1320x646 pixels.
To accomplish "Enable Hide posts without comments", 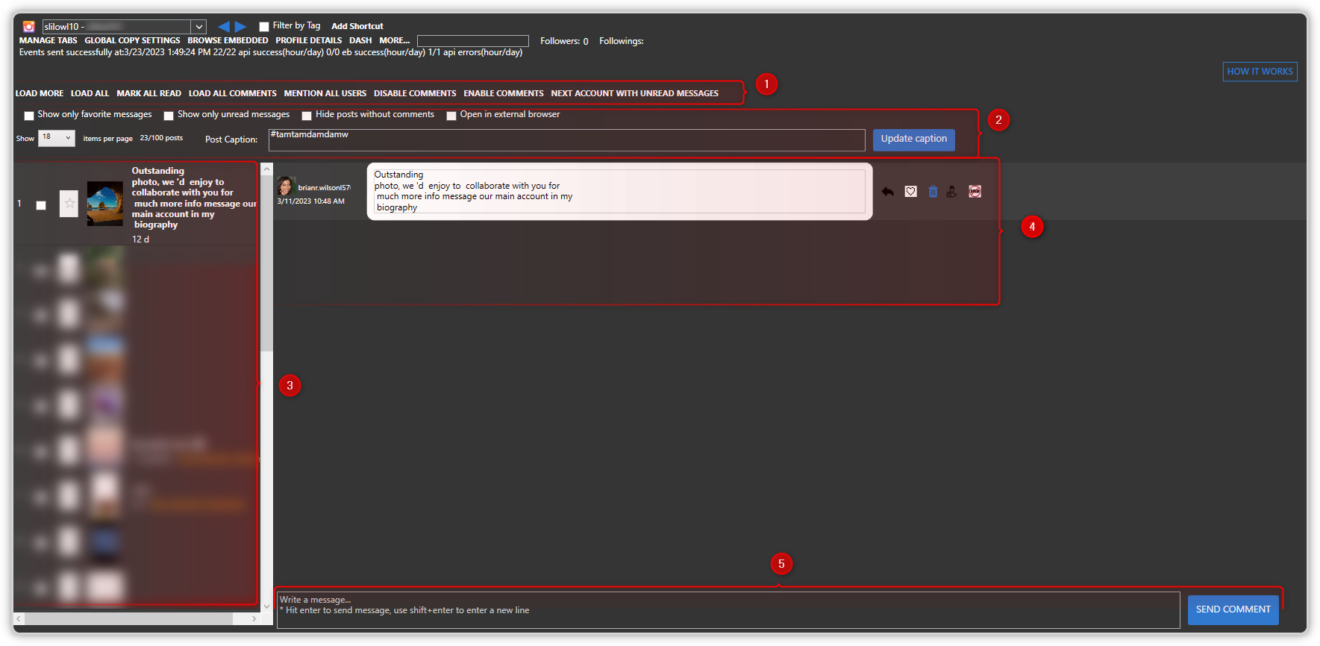I will coord(306,115).
